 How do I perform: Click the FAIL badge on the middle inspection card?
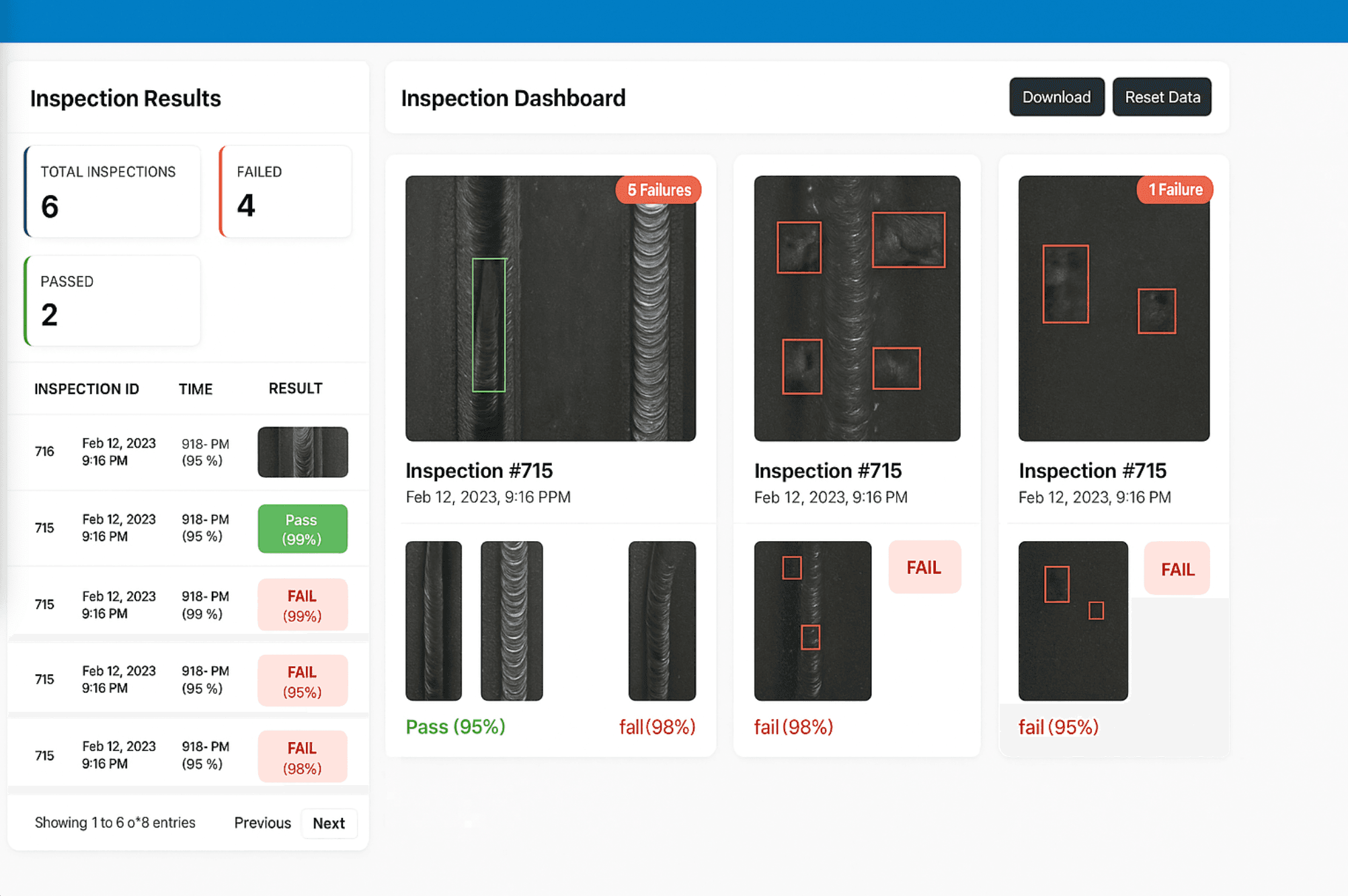pos(924,567)
